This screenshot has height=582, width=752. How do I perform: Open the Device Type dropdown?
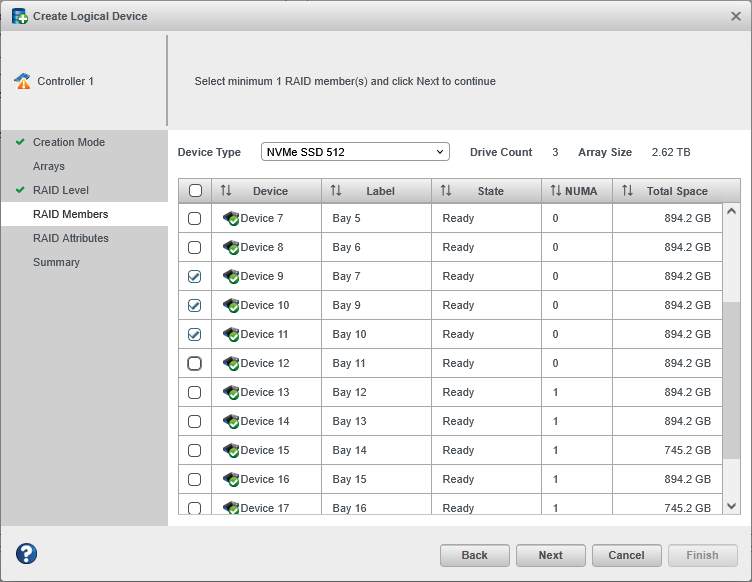pyautogui.click(x=355, y=152)
